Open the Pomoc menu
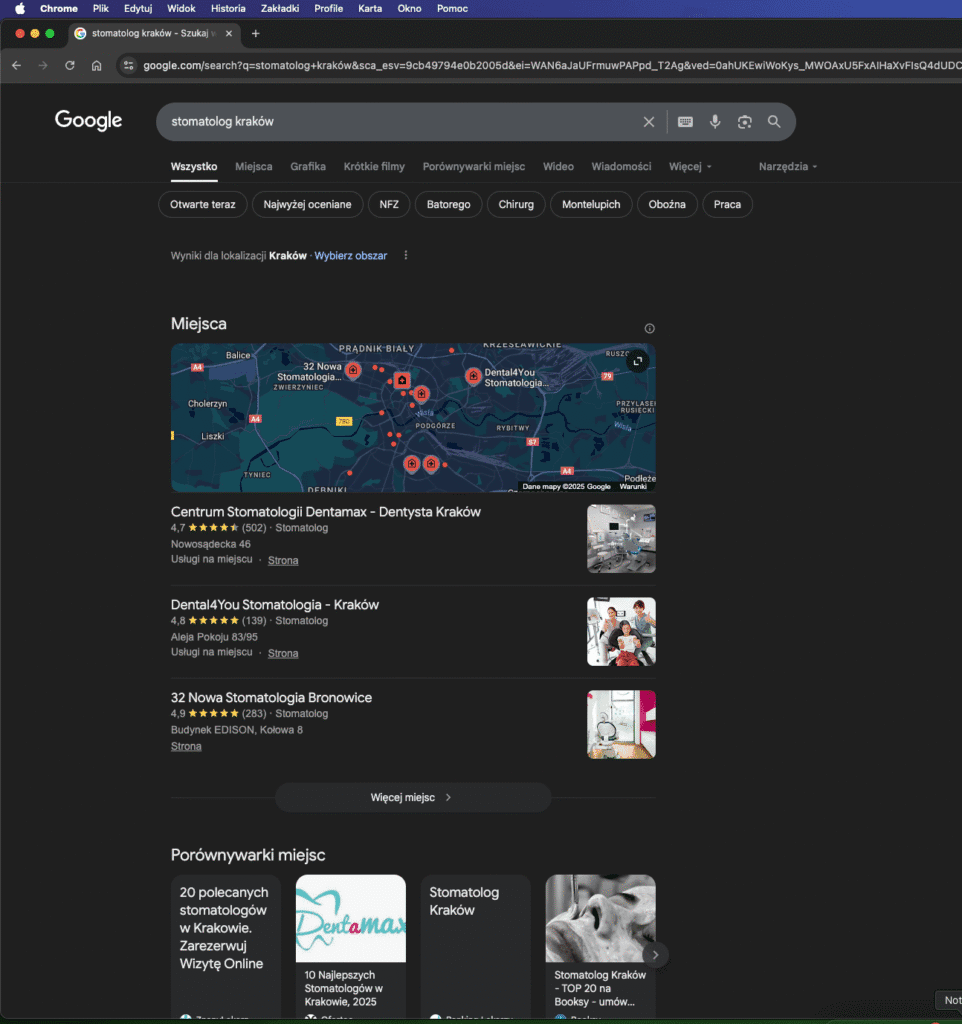 452,8
